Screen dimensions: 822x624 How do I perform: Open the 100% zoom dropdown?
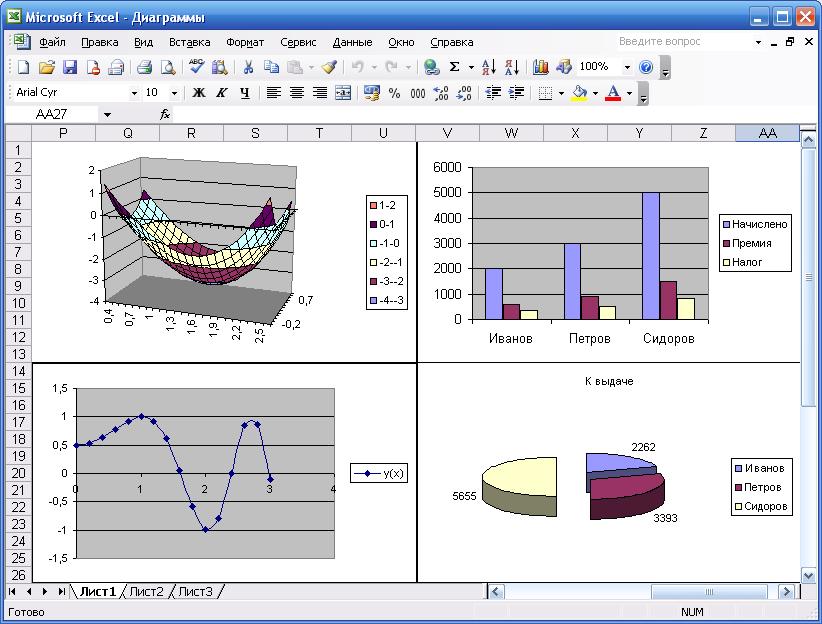point(627,67)
